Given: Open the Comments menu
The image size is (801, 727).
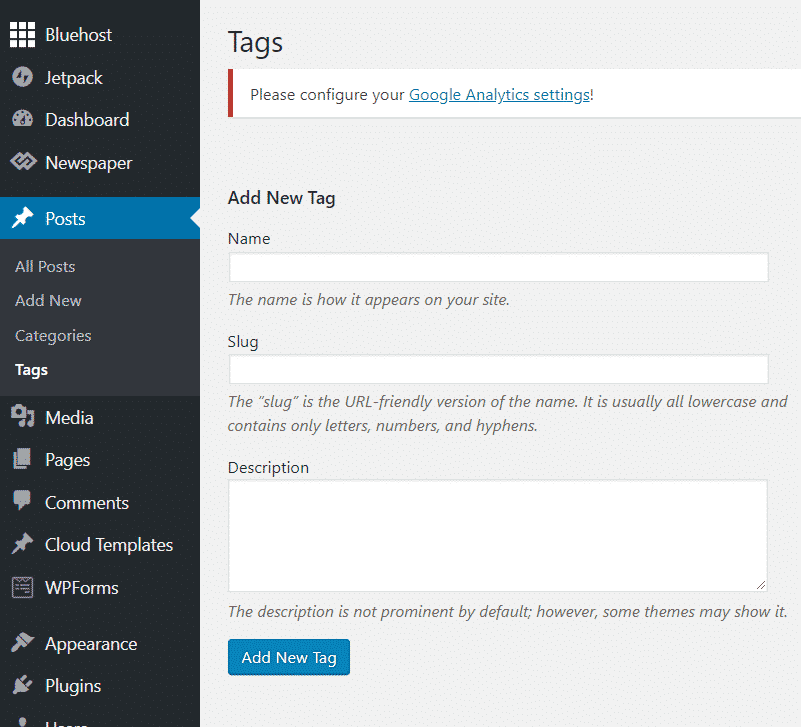Looking at the screenshot, I should [87, 503].
